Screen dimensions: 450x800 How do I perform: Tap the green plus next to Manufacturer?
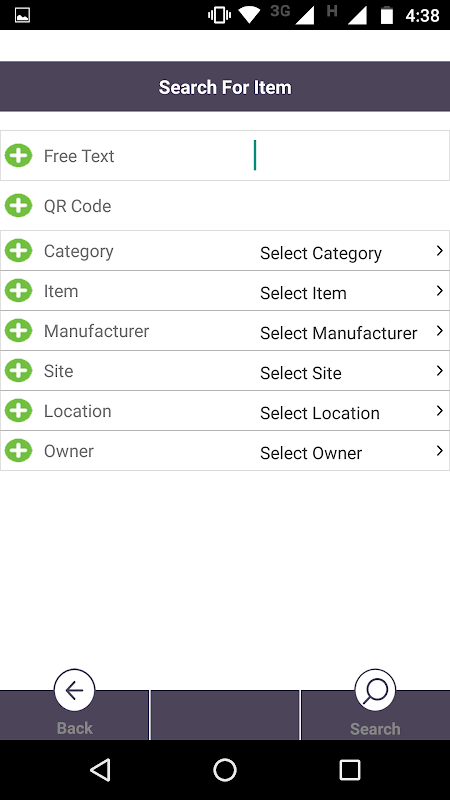coord(18,331)
